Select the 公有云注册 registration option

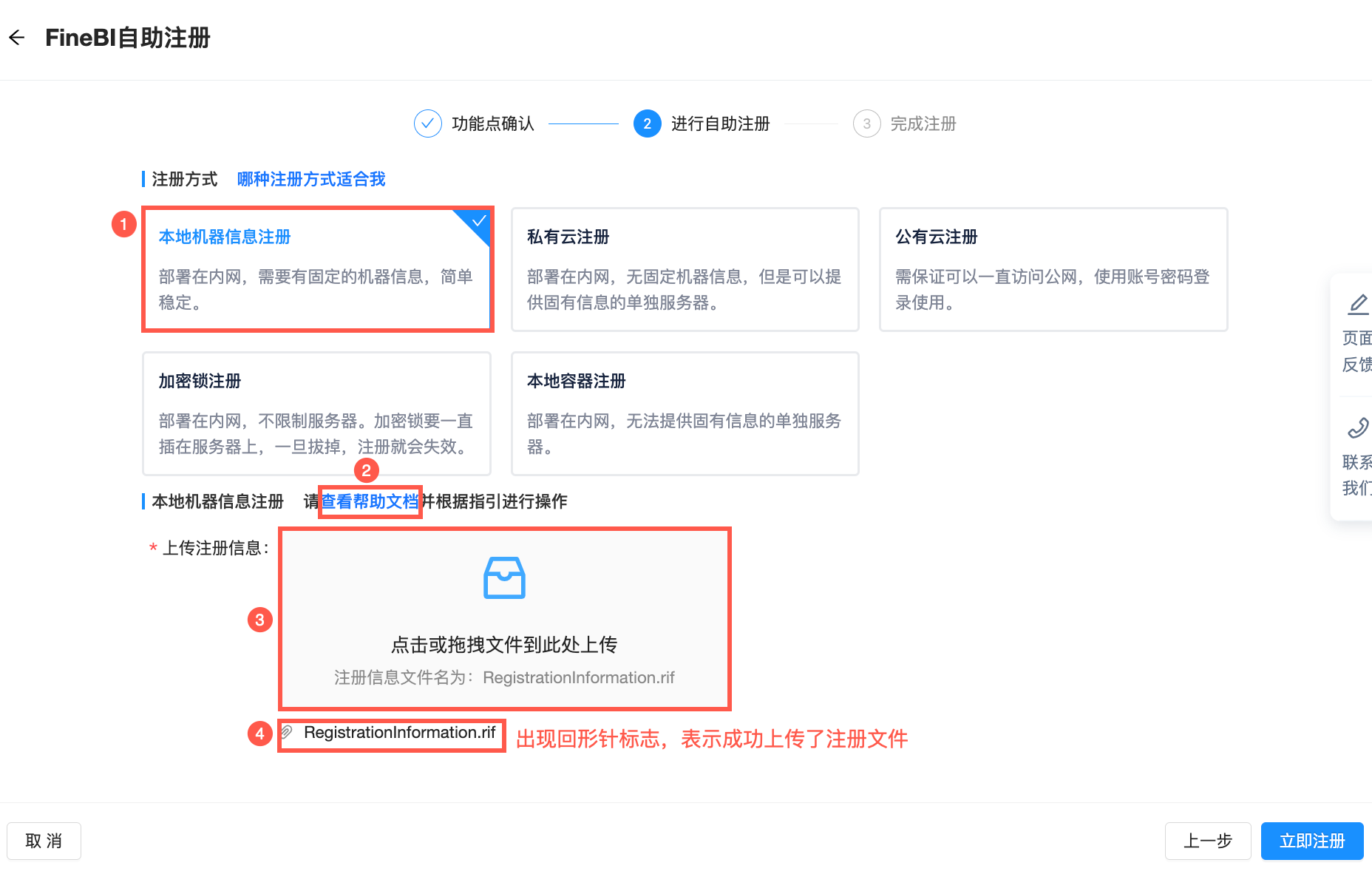pyautogui.click(x=1053, y=269)
